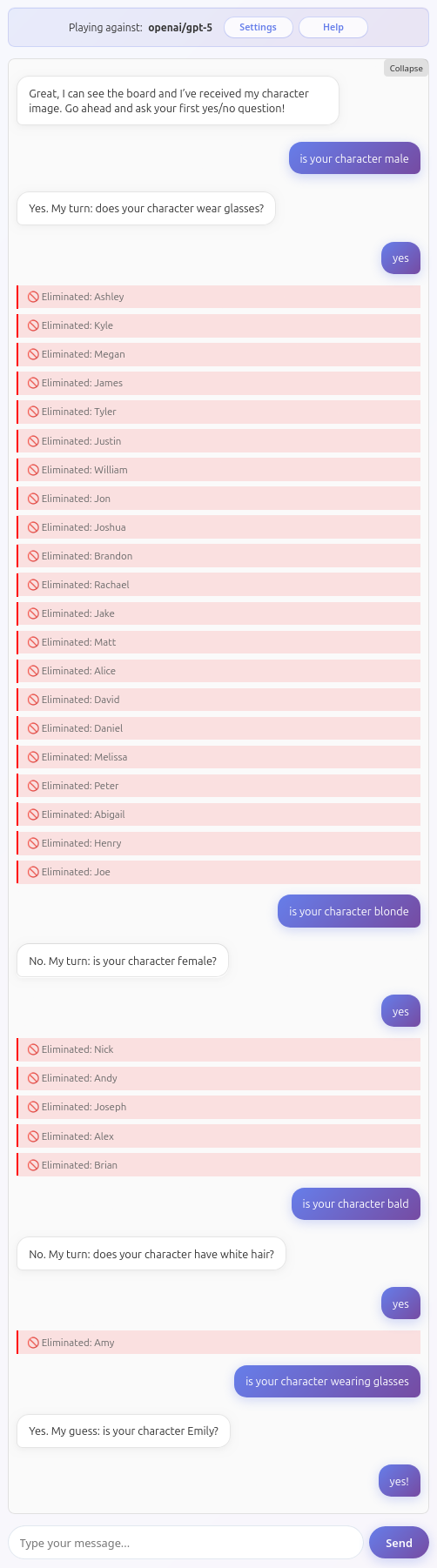Click the eliminated icon next to Amy
The image size is (437, 1568).
click(x=33, y=1343)
